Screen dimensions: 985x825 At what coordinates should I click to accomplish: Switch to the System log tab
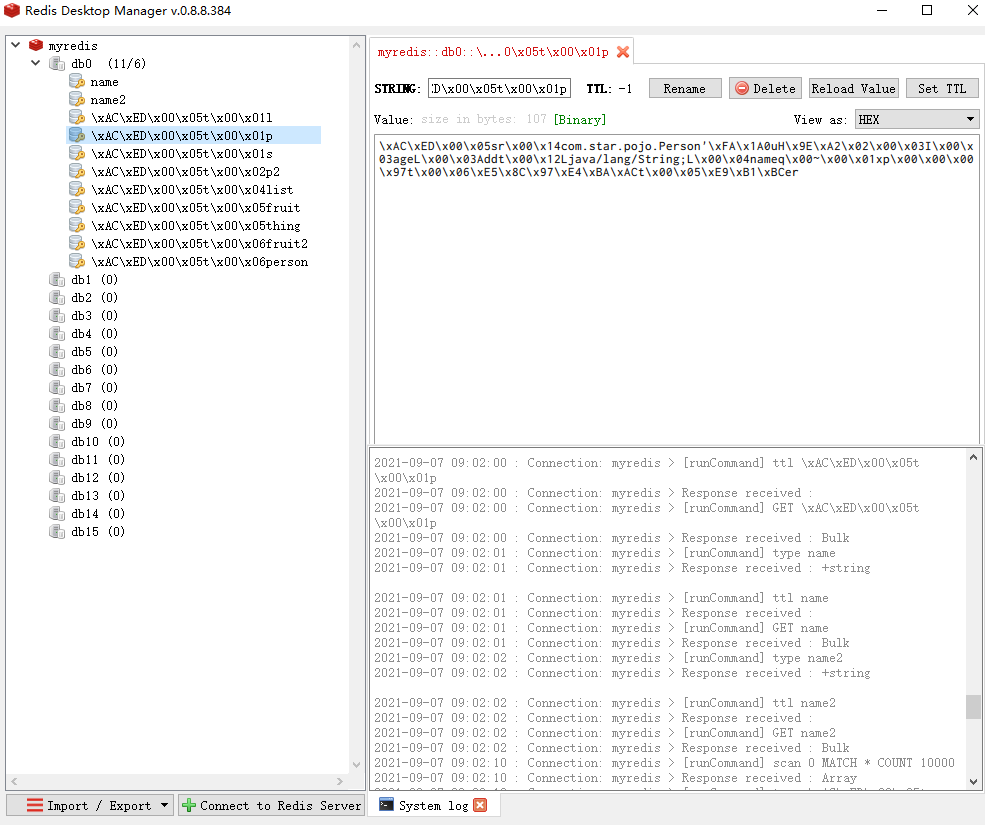(422, 805)
